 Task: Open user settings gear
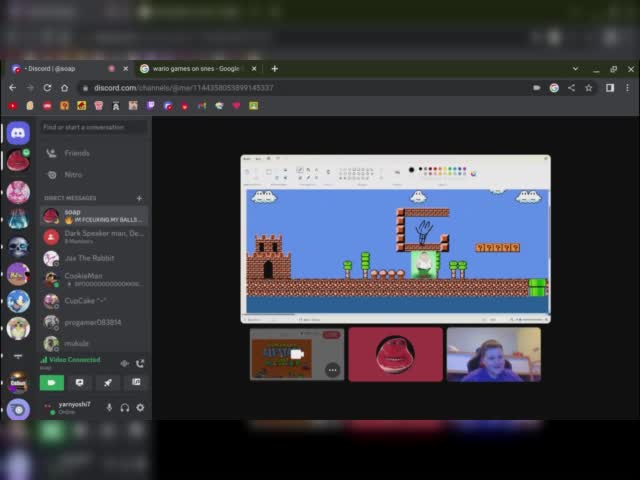140,407
